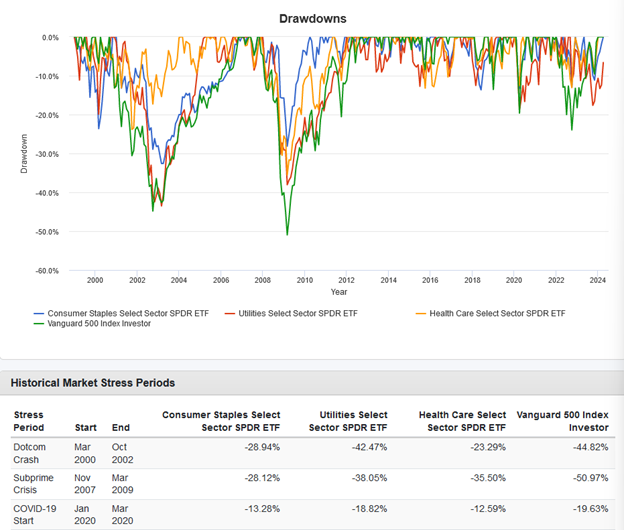Click the -13.28% cell

262,509
